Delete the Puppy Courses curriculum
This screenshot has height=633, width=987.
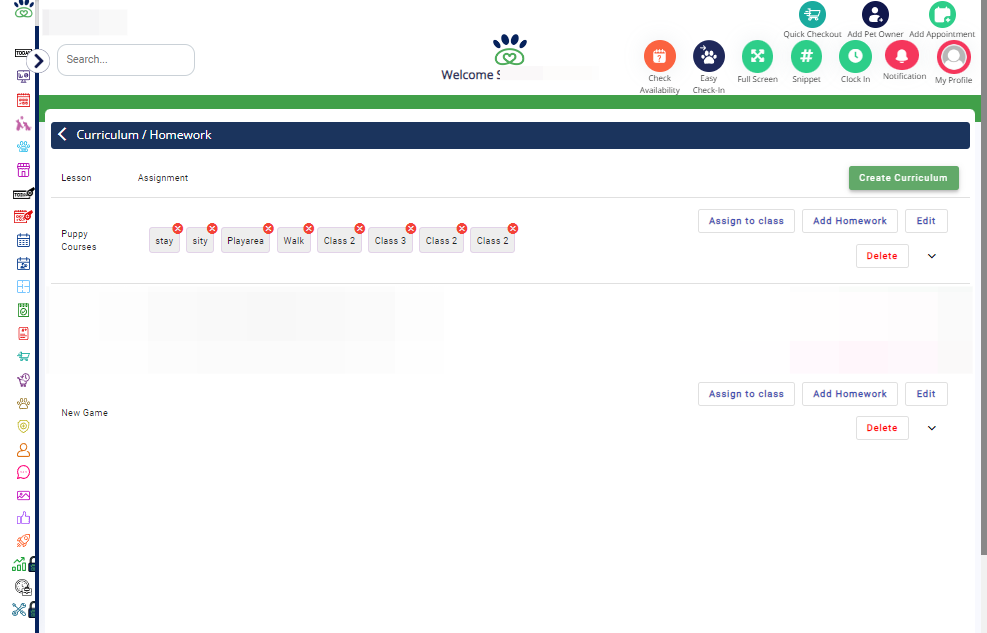point(882,256)
